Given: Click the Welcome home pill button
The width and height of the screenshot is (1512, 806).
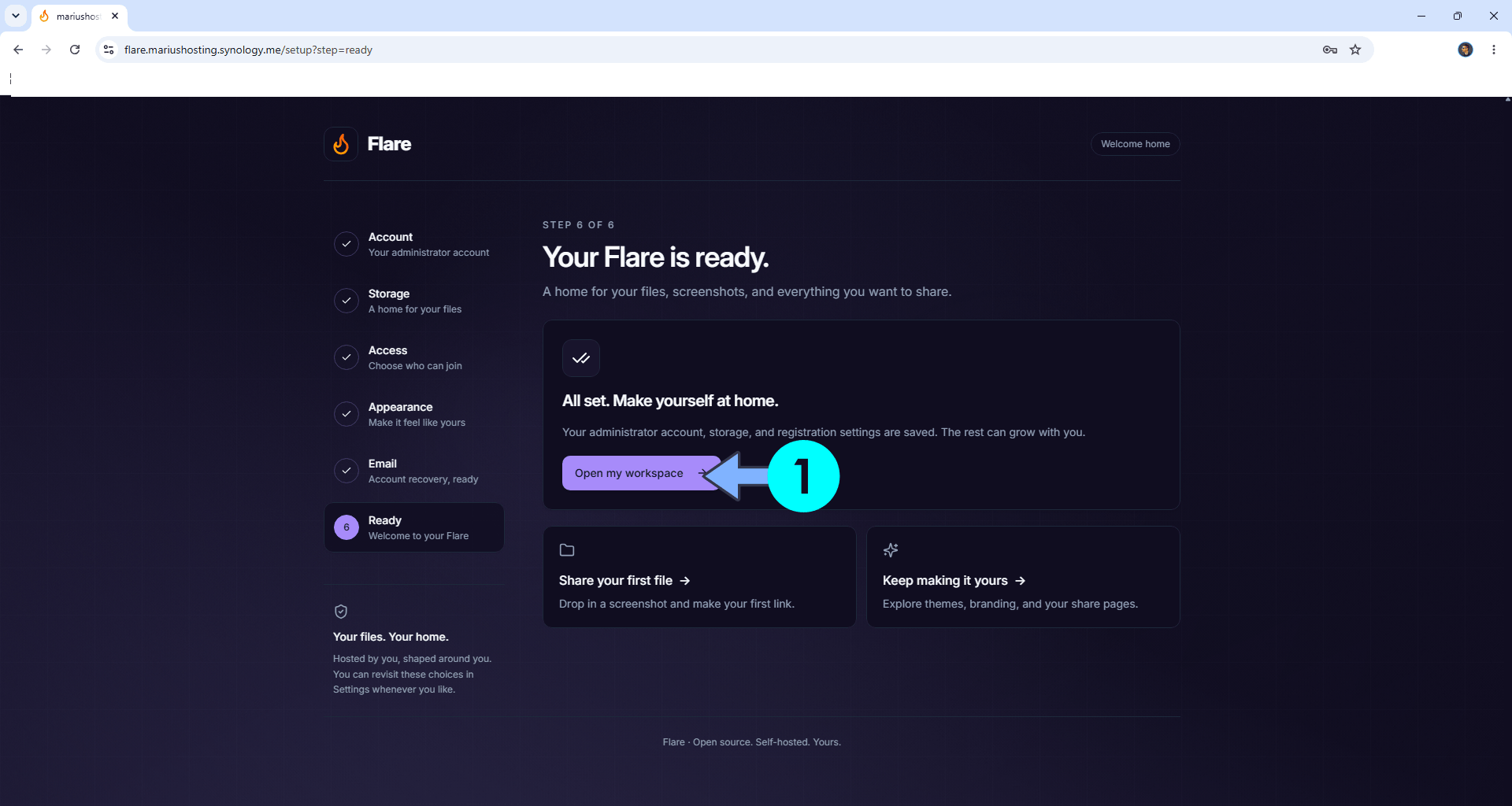Looking at the screenshot, I should [1135, 144].
